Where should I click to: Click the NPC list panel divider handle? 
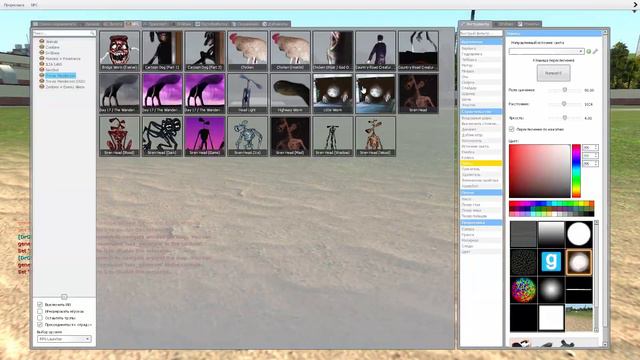point(64,297)
